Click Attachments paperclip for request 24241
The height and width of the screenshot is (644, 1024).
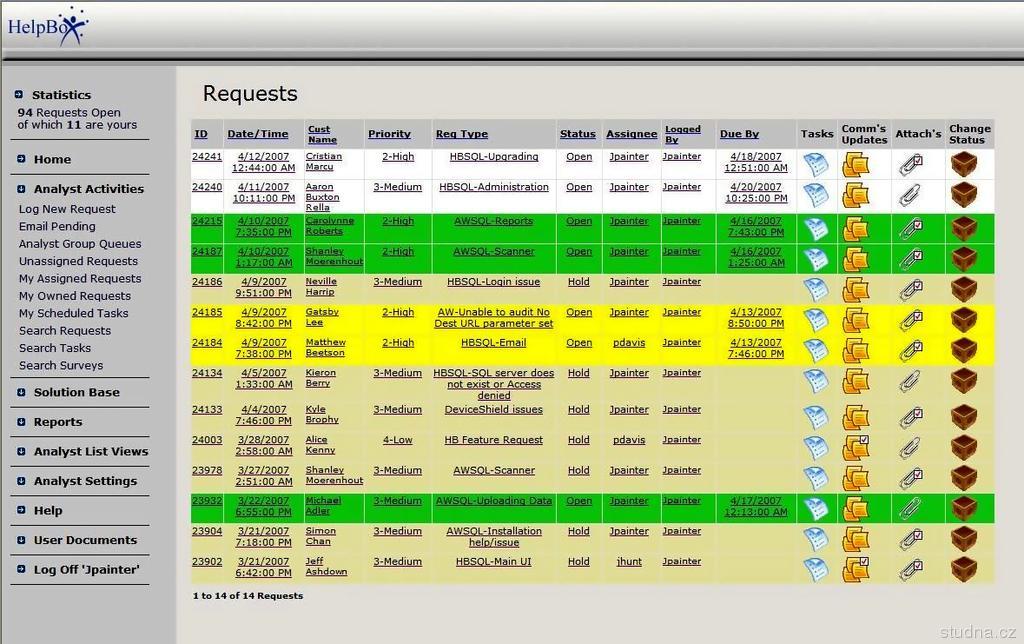point(910,165)
